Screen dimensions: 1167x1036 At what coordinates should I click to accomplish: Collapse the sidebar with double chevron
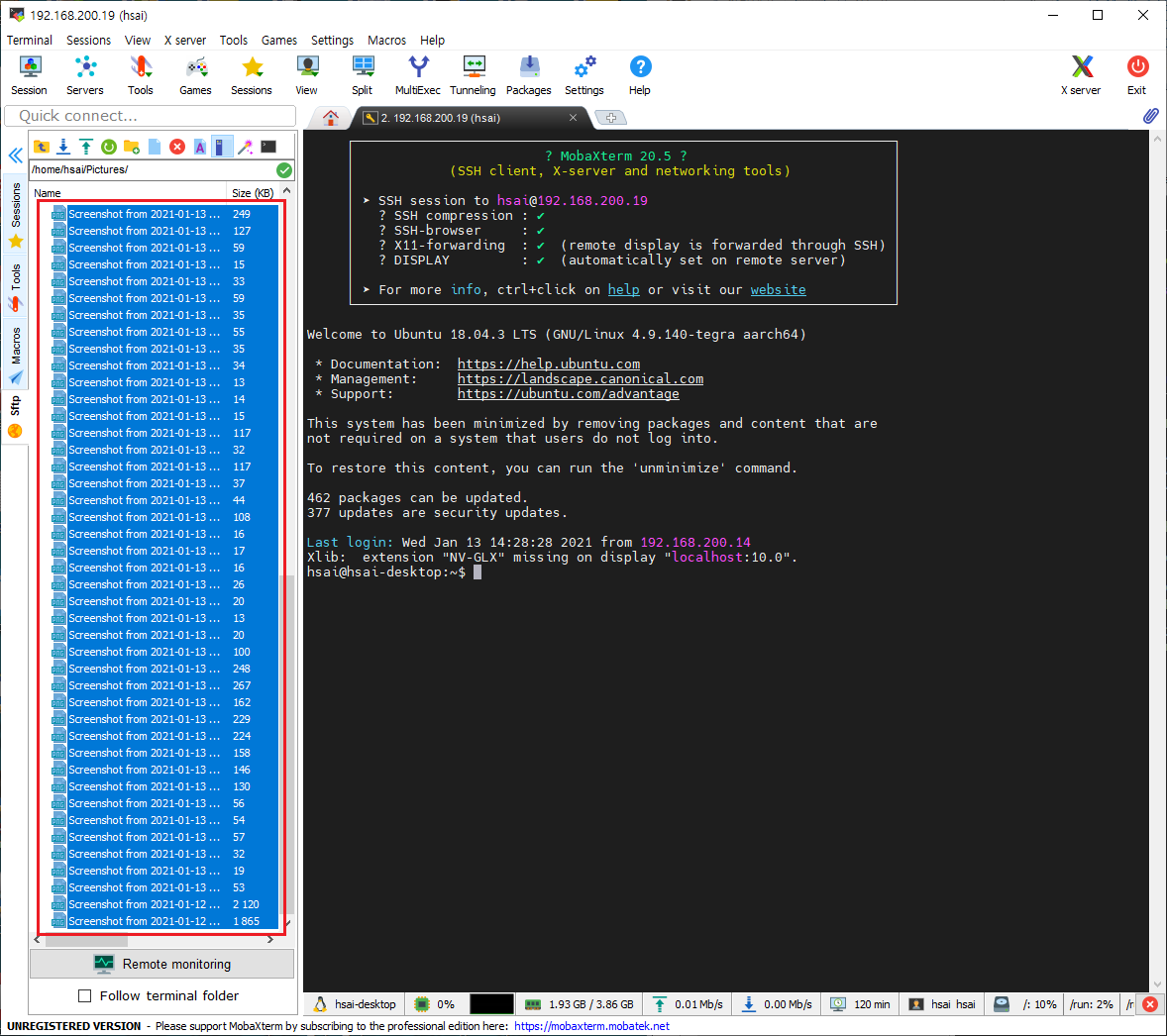(15, 155)
